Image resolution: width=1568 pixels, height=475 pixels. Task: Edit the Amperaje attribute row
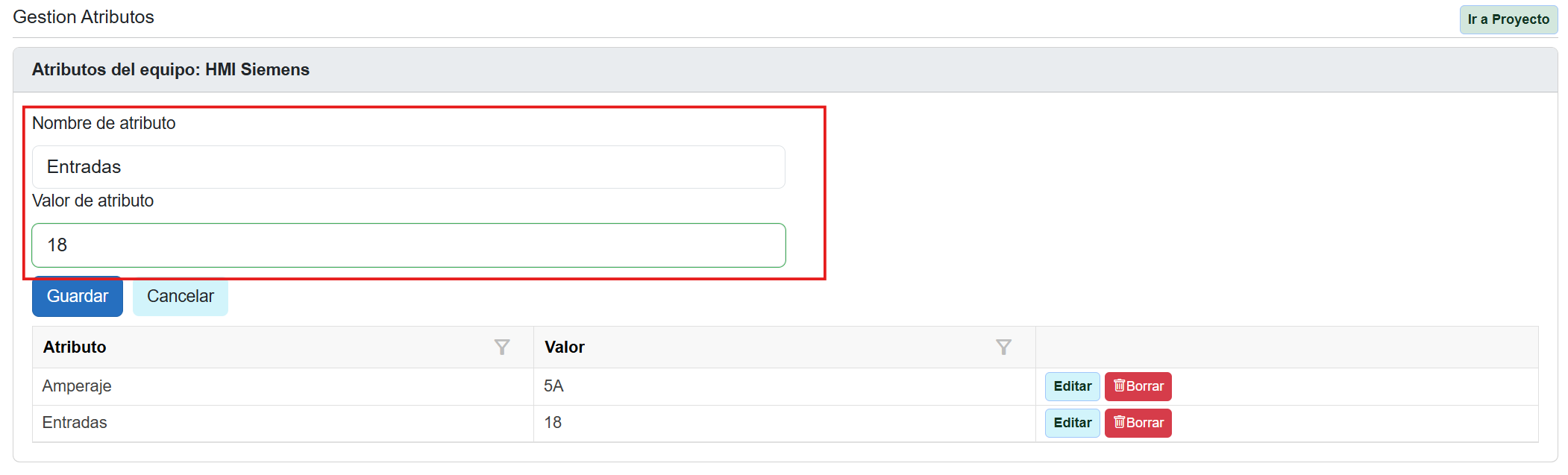tap(1072, 386)
